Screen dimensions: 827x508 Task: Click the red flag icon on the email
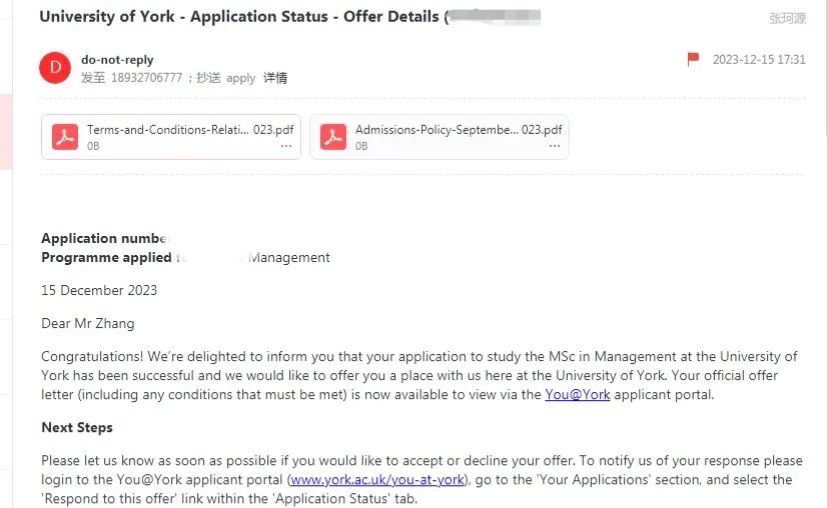coord(693,59)
